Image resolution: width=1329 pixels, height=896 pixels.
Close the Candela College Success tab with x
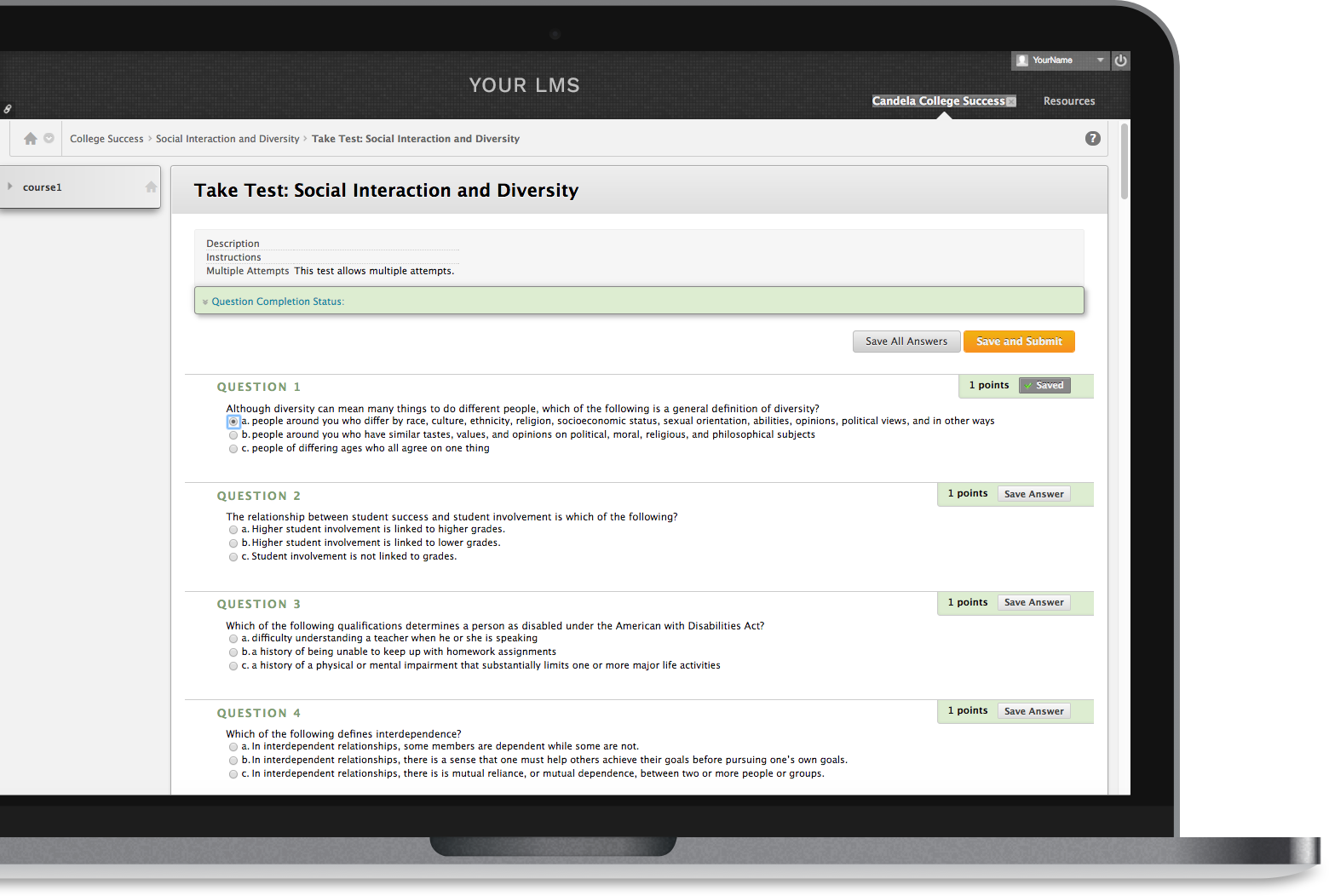point(1011,101)
